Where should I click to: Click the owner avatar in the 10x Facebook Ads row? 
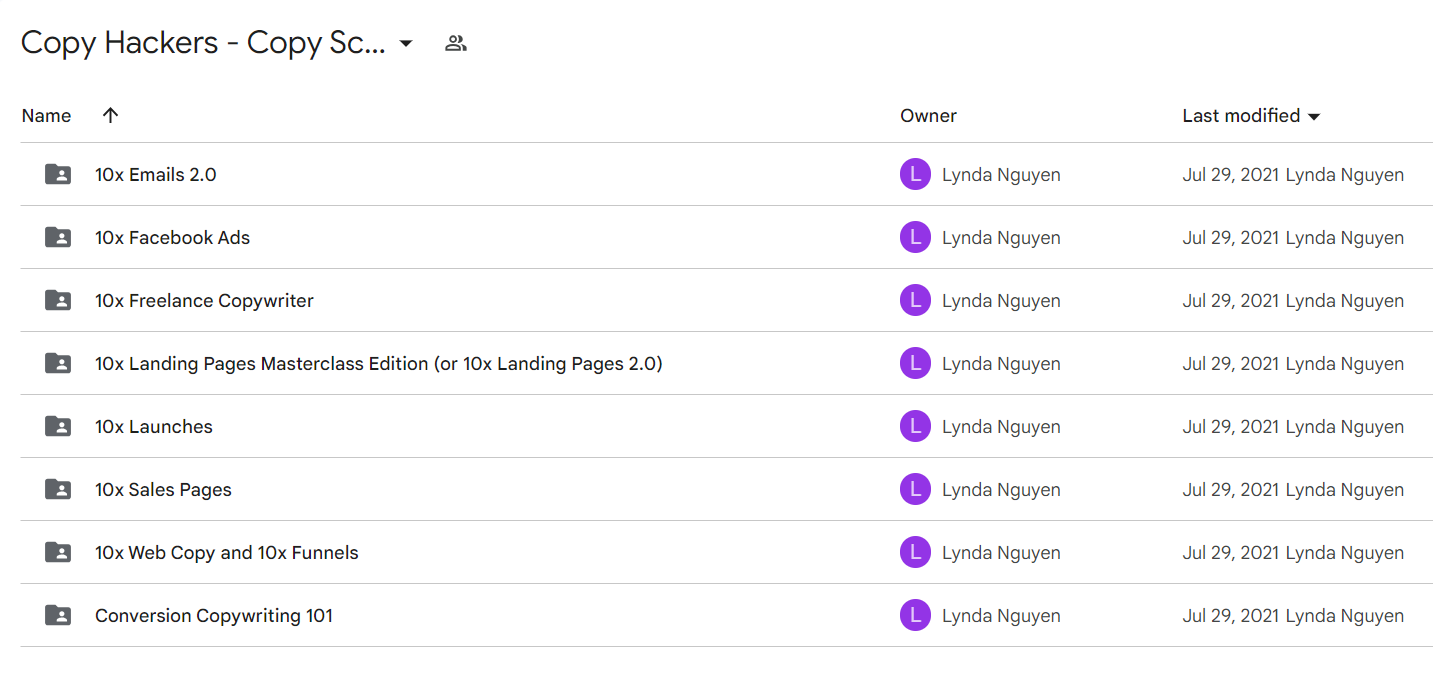(x=915, y=237)
